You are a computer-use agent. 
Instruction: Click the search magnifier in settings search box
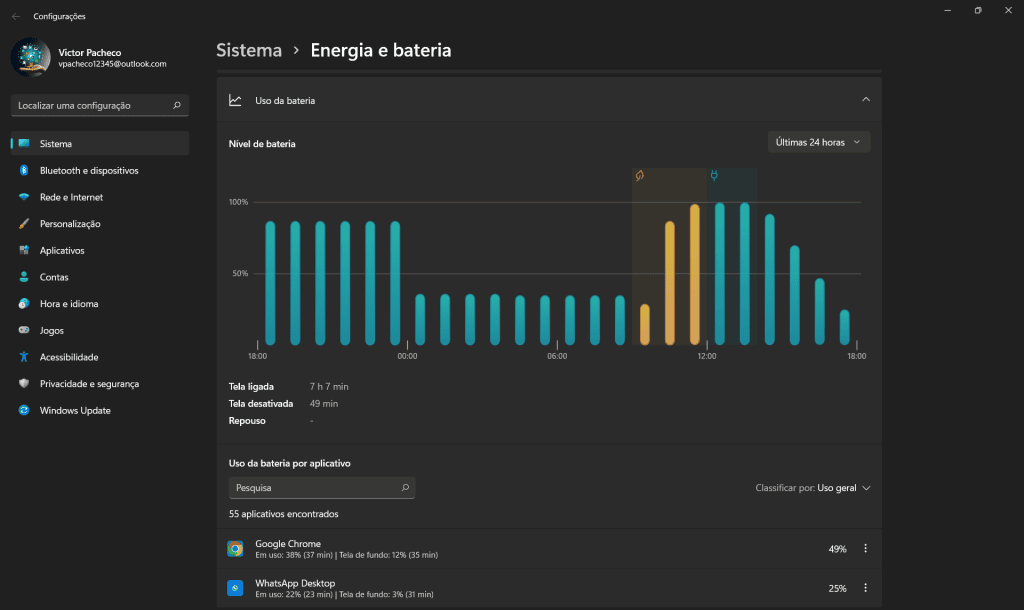pyautogui.click(x=177, y=105)
